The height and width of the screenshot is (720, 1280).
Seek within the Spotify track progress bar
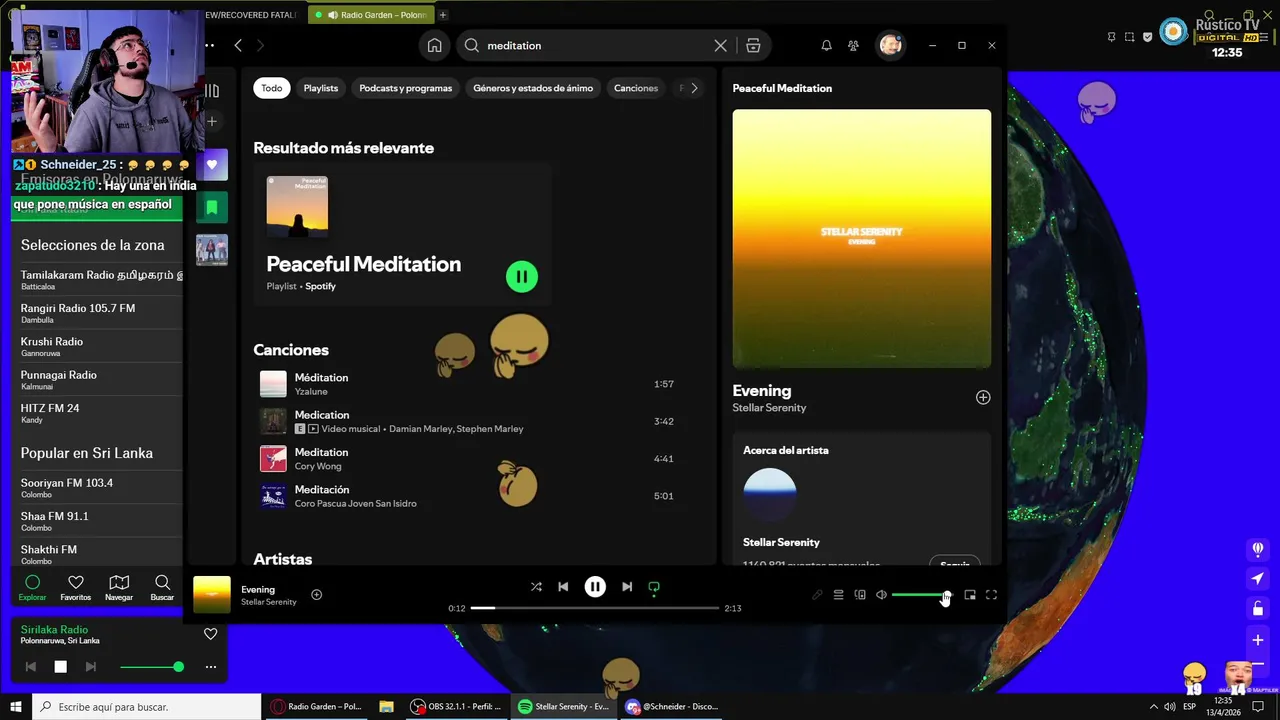click(595, 608)
